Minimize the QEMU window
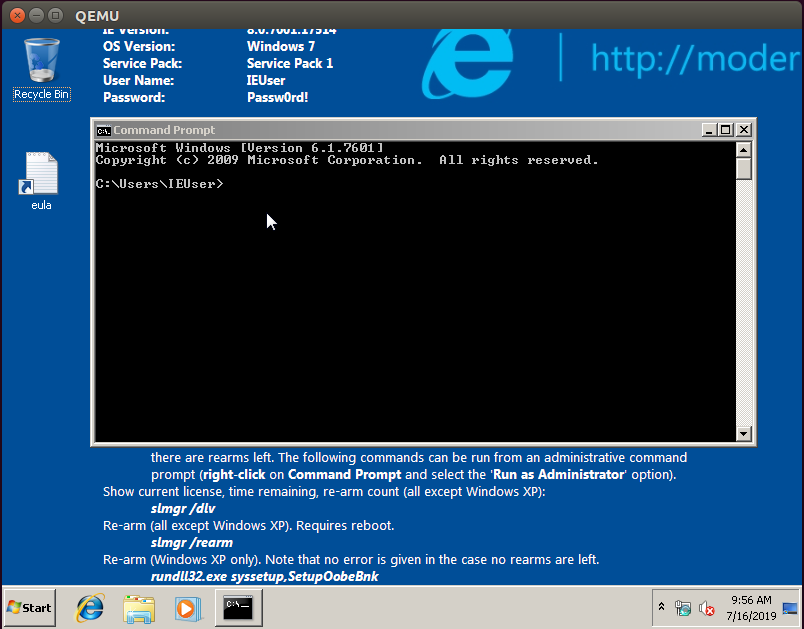 [36, 15]
